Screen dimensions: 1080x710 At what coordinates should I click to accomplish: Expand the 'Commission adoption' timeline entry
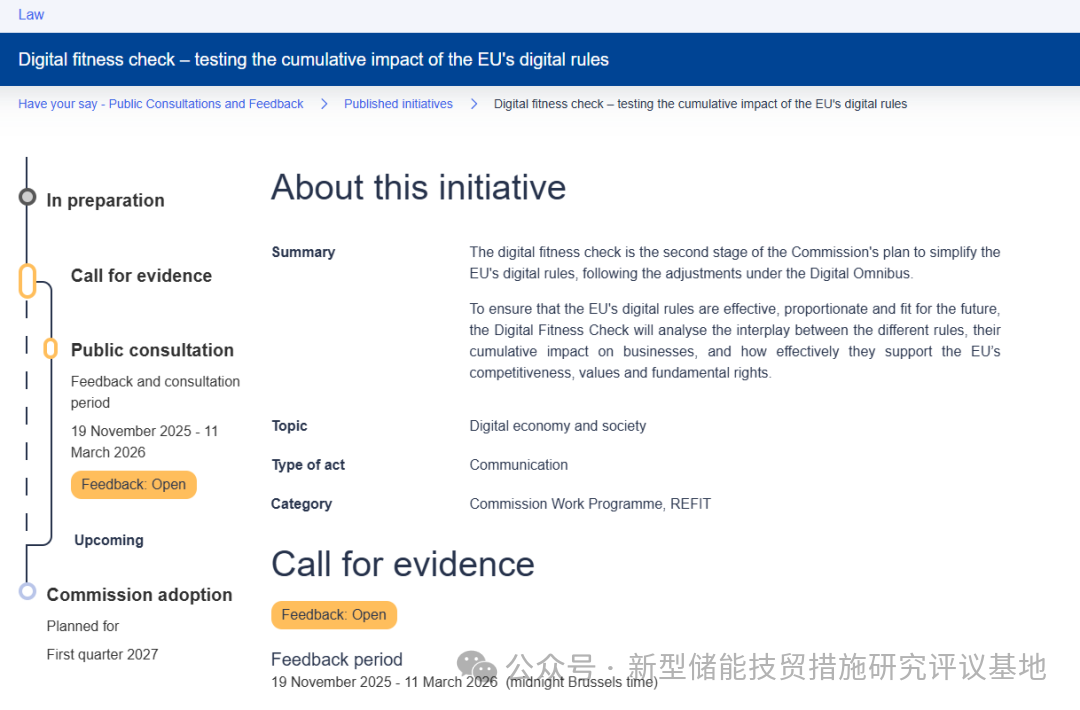pyautogui.click(x=139, y=594)
